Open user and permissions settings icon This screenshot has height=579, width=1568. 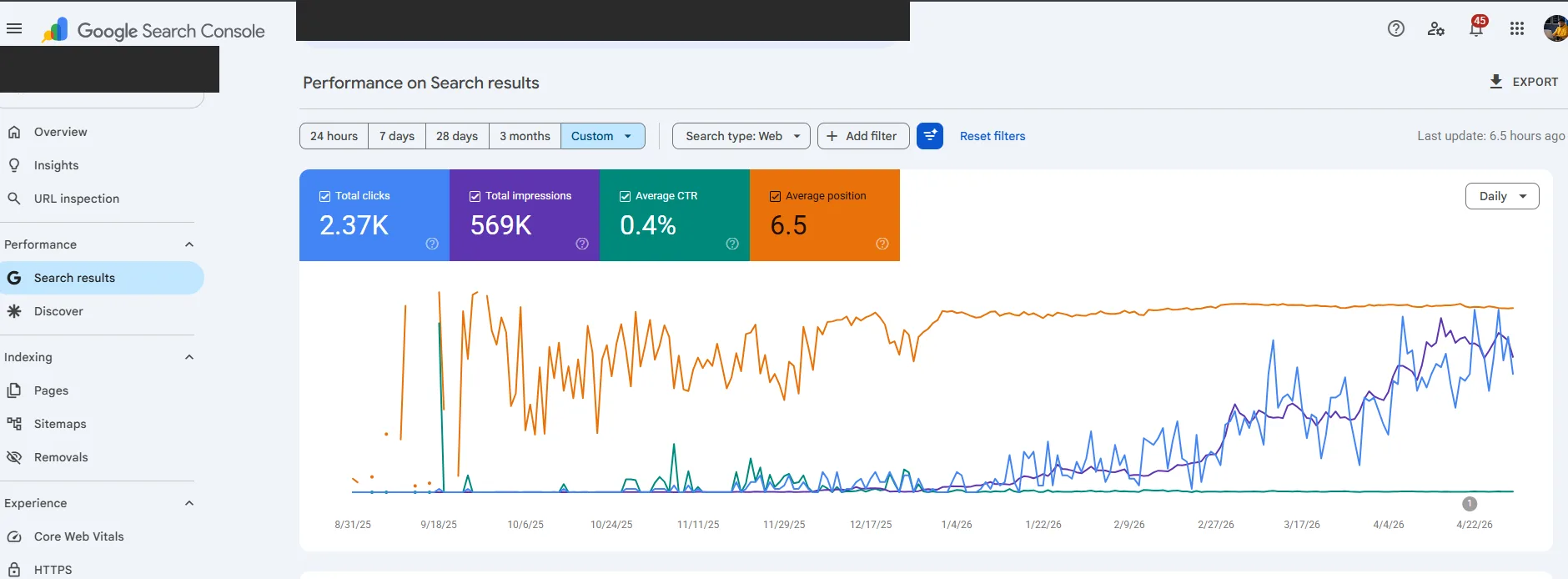coord(1436,28)
